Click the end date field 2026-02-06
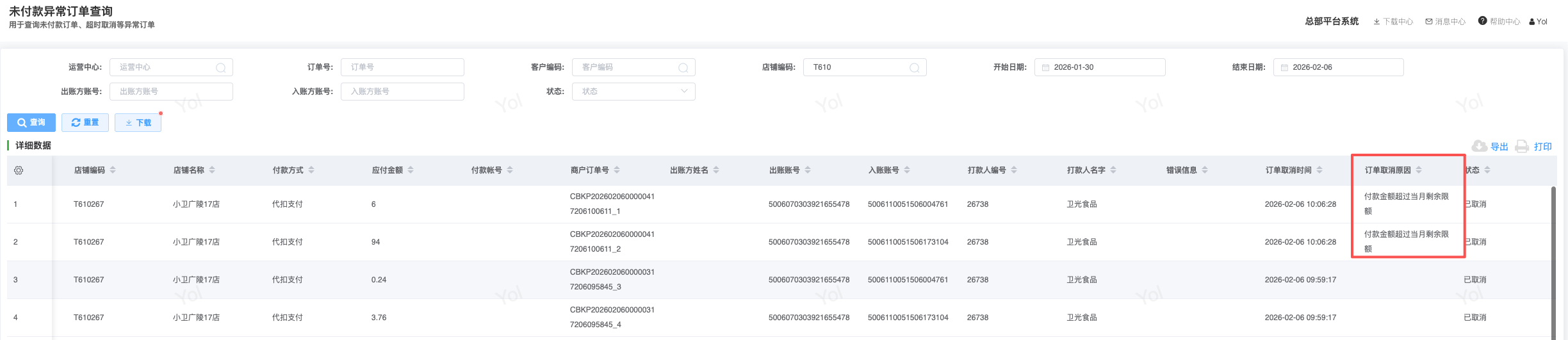Screen dimensions: 1568x340 [x=1339, y=67]
